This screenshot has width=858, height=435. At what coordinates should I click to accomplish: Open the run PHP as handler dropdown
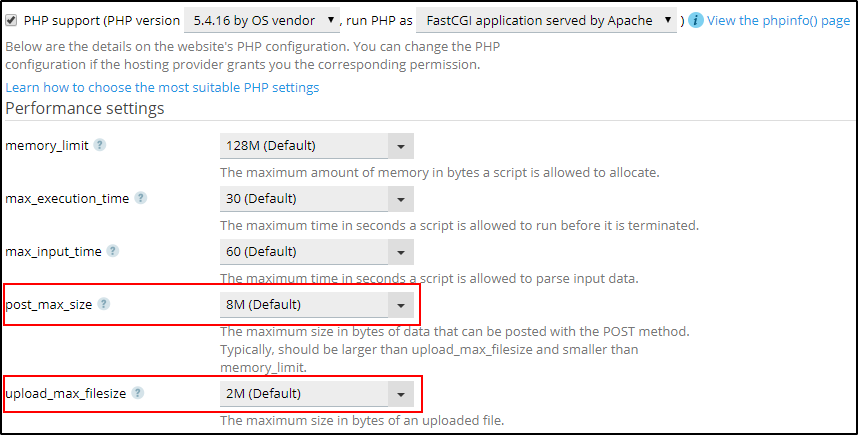click(x=547, y=20)
